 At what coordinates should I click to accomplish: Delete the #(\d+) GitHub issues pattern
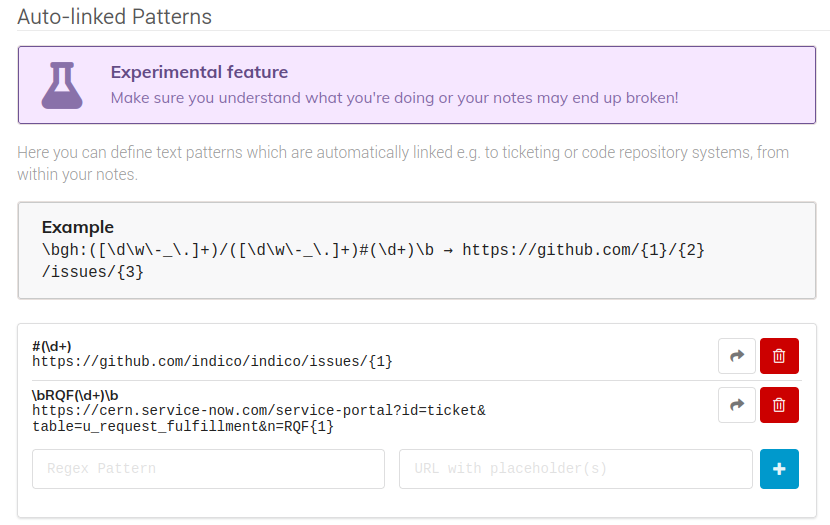(x=779, y=356)
